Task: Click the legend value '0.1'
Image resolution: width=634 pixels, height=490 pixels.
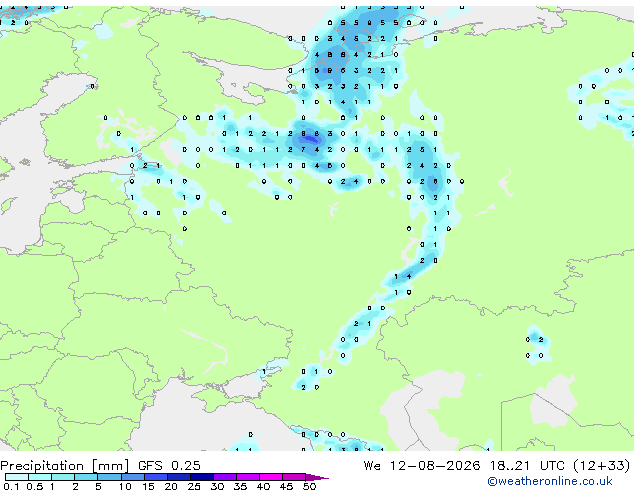Action: tap(11, 486)
